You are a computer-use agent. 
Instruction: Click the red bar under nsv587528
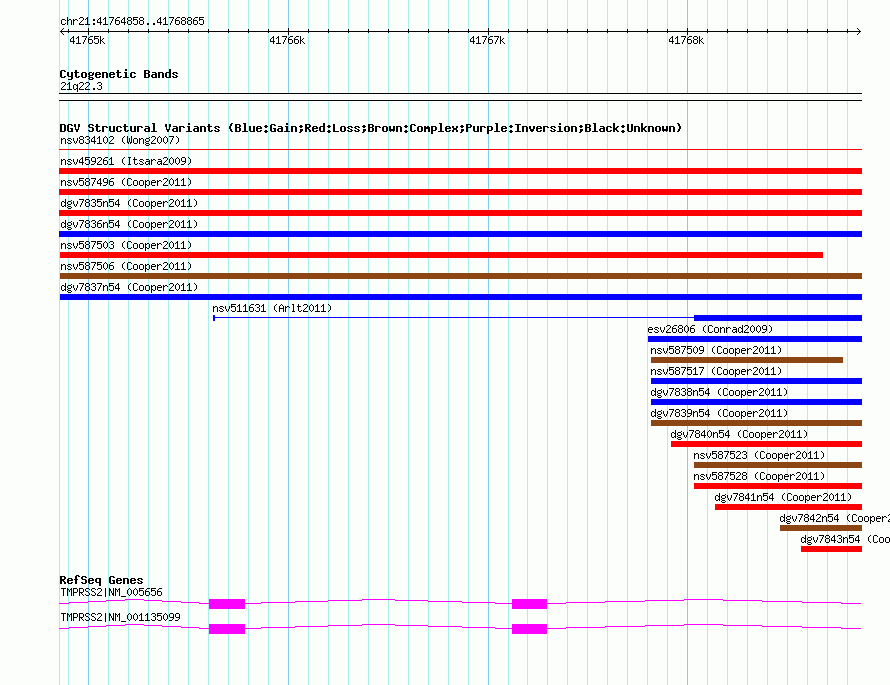click(778, 486)
